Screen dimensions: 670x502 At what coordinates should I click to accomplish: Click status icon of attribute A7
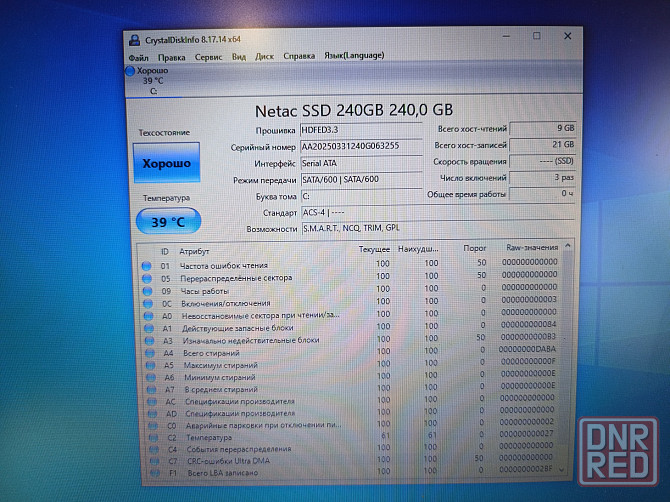coord(151,390)
